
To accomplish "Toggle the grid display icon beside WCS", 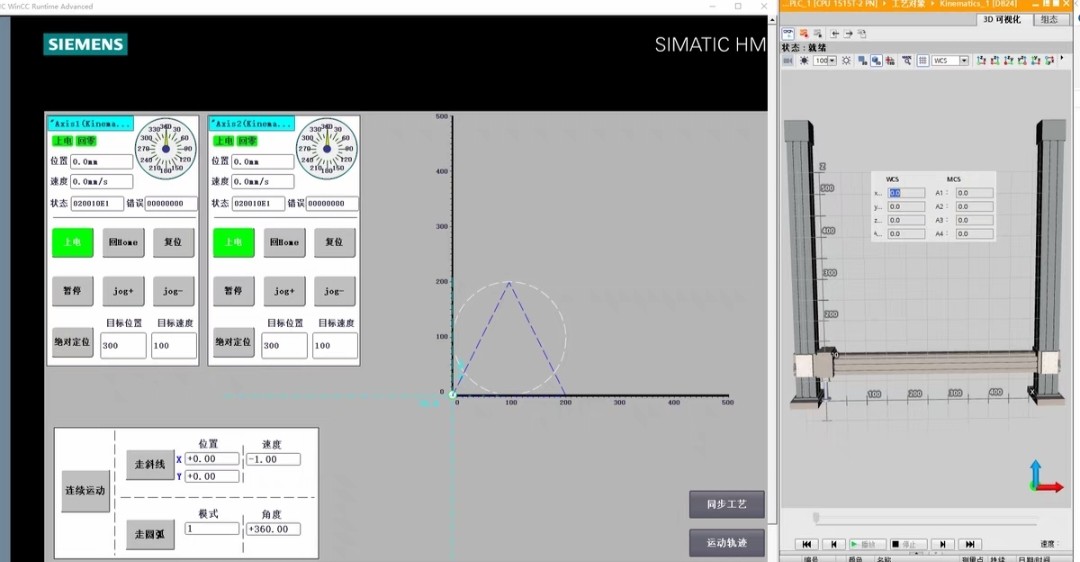I will pos(923,61).
